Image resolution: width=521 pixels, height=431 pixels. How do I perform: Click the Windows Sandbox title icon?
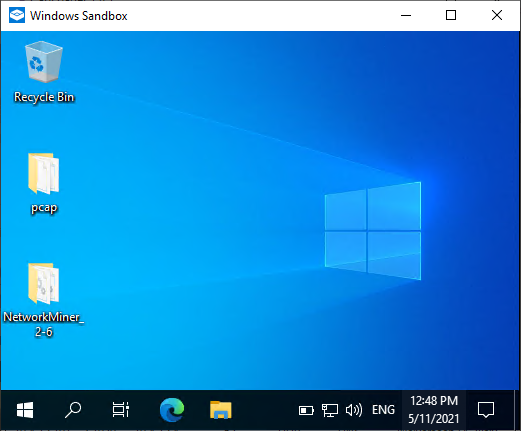click(17, 16)
